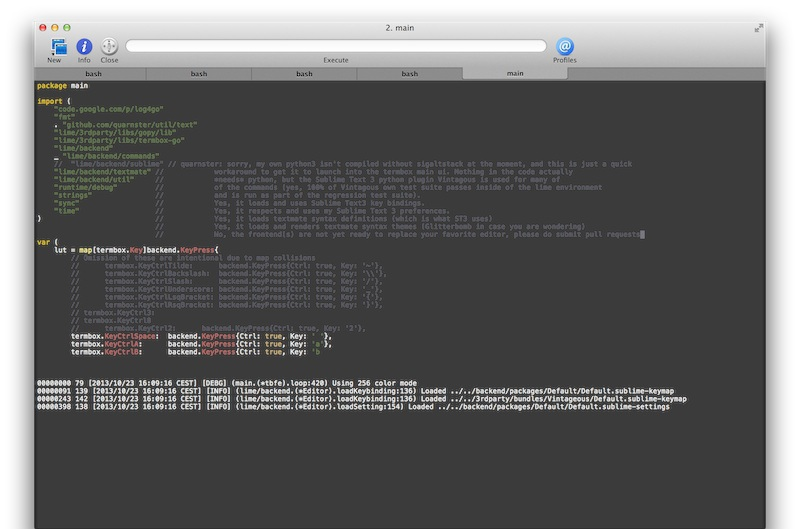Click the red close window button
This screenshot has height=529, width=800.
pos(43,28)
